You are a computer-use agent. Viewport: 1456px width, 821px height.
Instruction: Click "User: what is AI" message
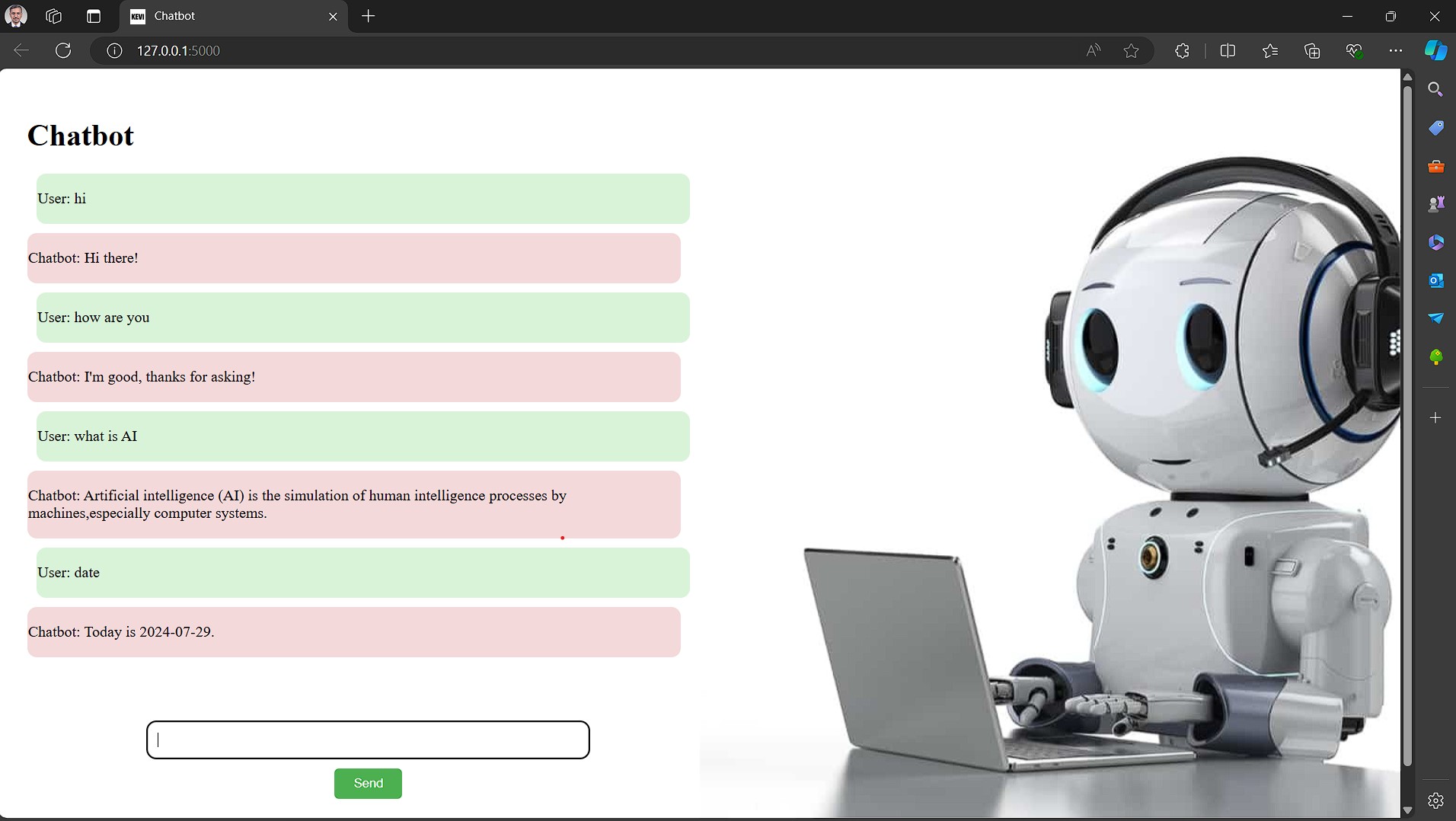(363, 436)
